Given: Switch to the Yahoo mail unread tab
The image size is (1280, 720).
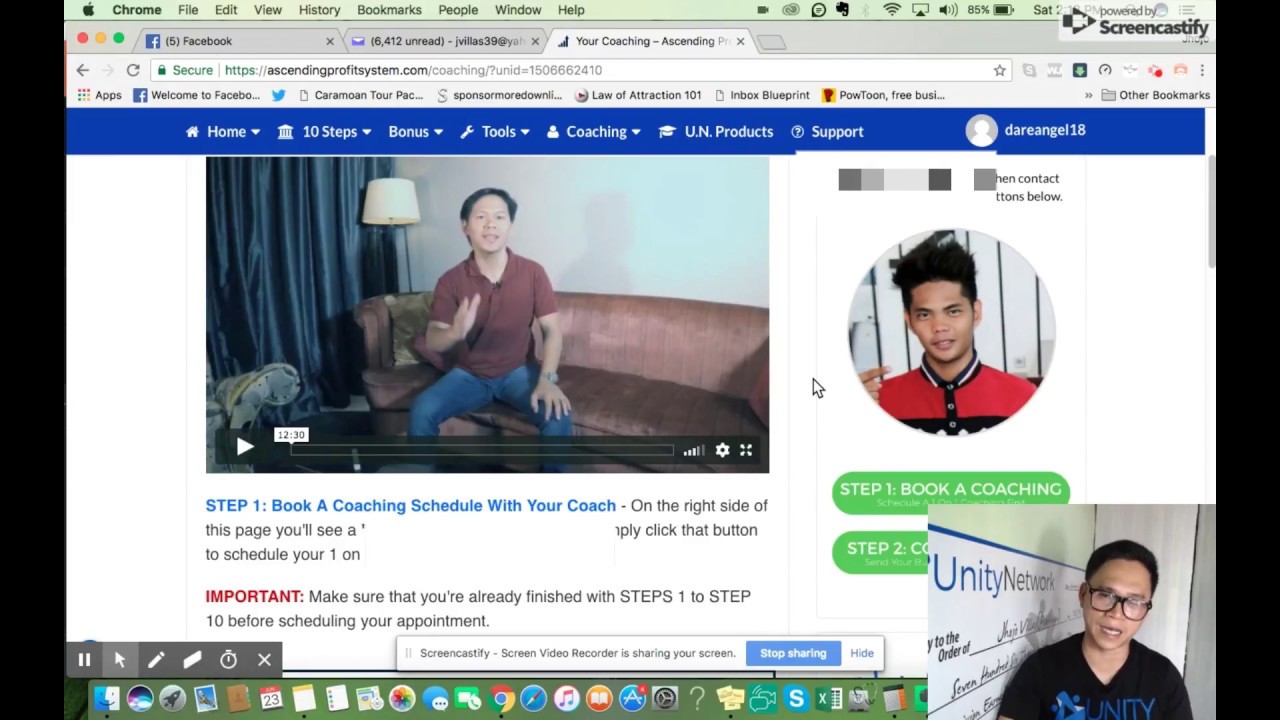Looking at the screenshot, I should click(x=444, y=41).
